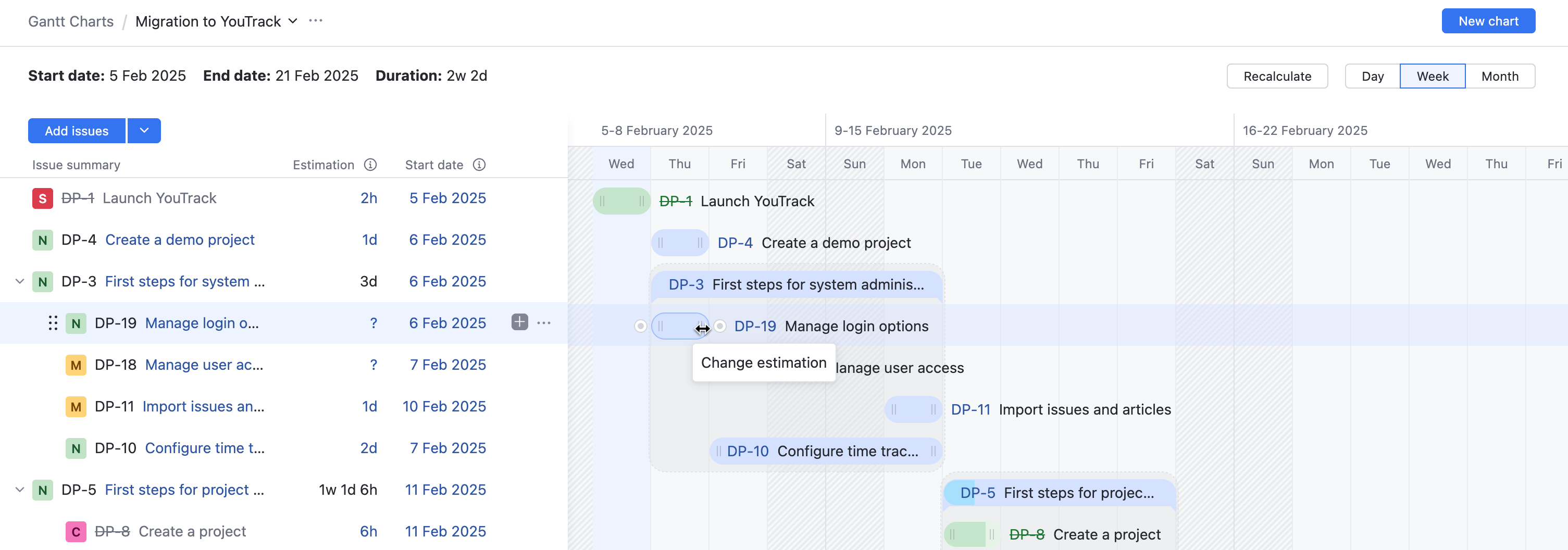Click the Start date column info icon
Screen dimensions: 1568x550
pyautogui.click(x=479, y=165)
